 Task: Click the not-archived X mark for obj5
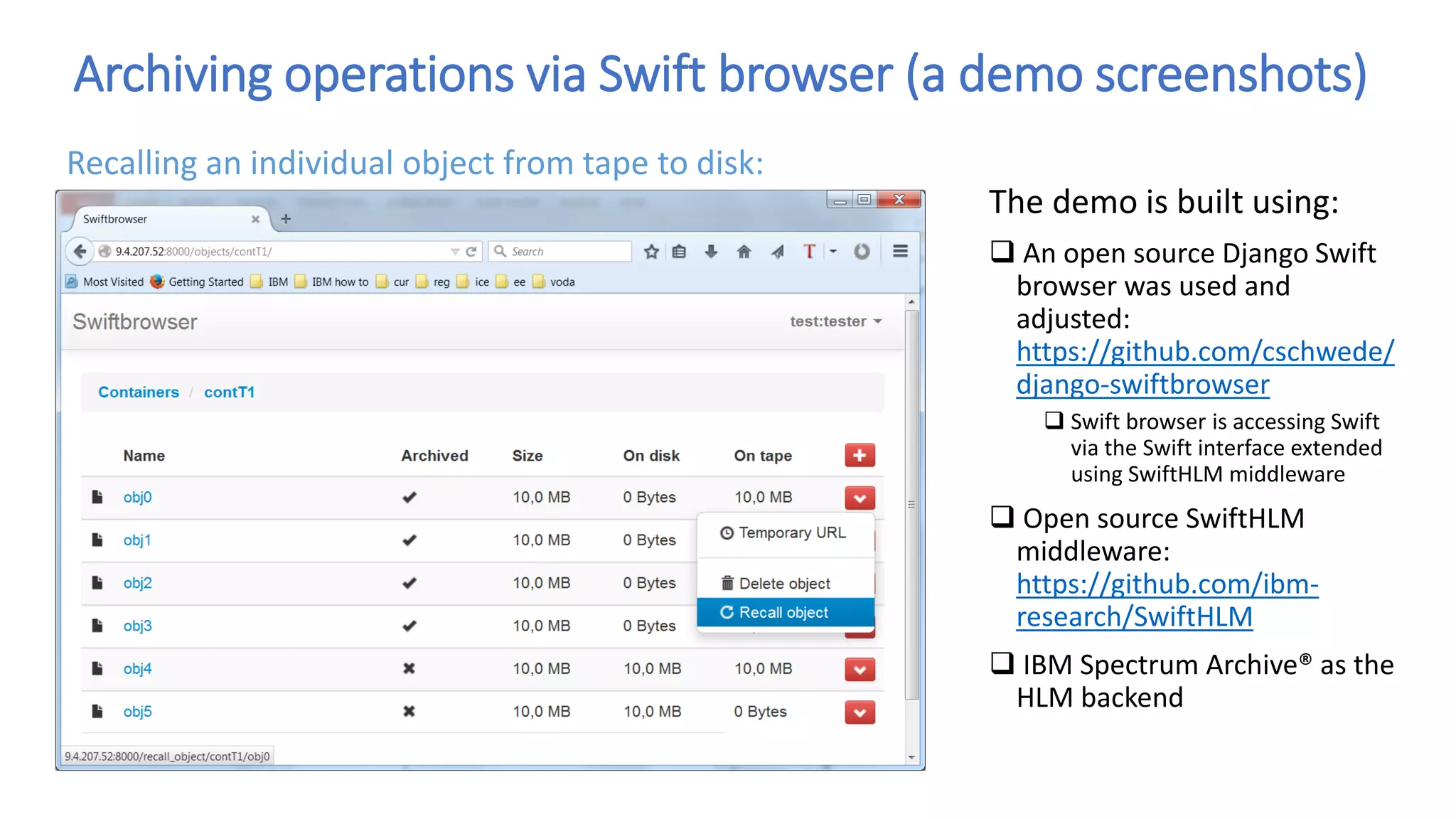tap(409, 711)
